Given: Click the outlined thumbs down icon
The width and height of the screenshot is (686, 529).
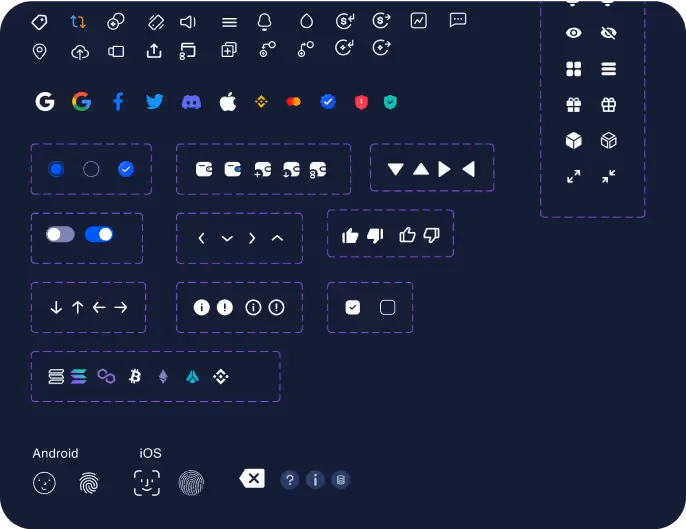Looking at the screenshot, I should (431, 235).
